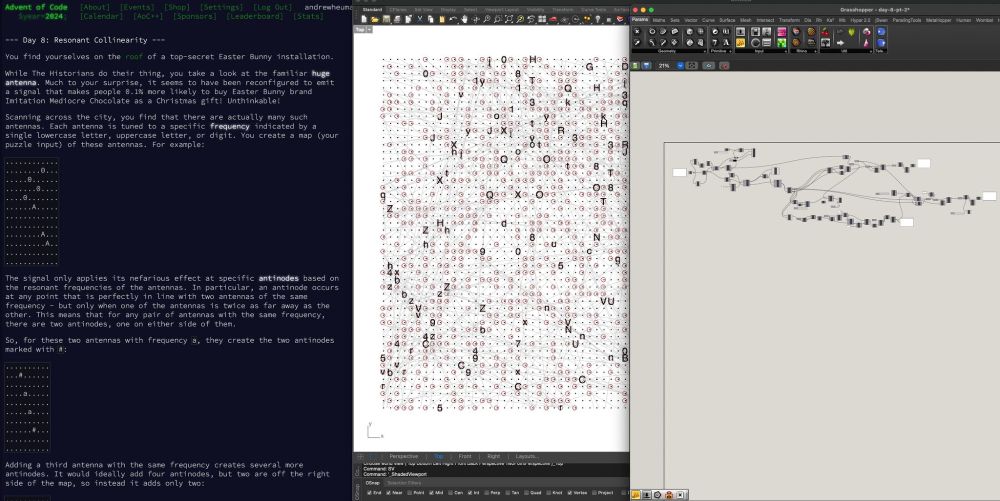
Task: Switch to the Front viewport tab
Action: pos(465,456)
